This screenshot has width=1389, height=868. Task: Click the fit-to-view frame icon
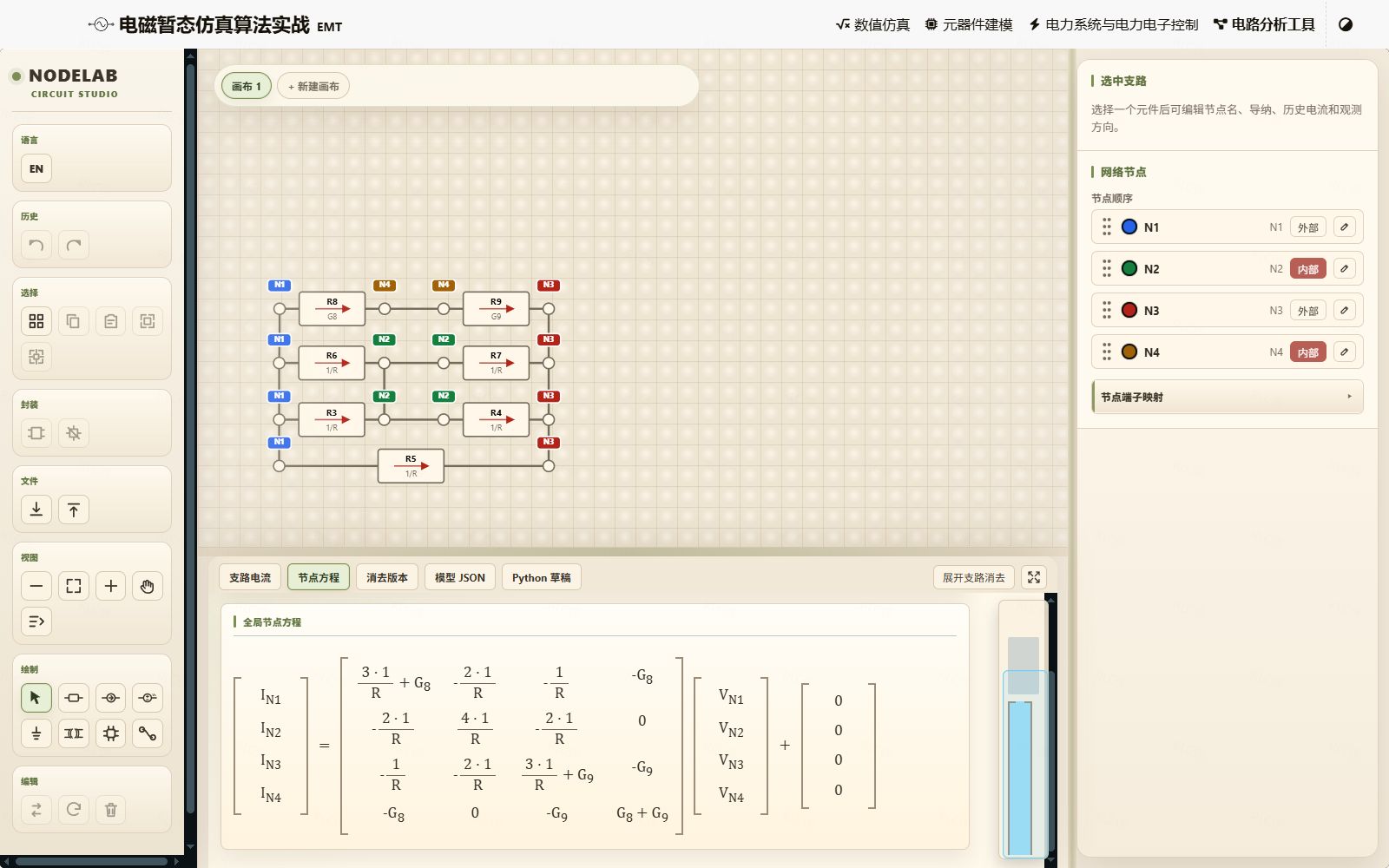click(x=74, y=586)
